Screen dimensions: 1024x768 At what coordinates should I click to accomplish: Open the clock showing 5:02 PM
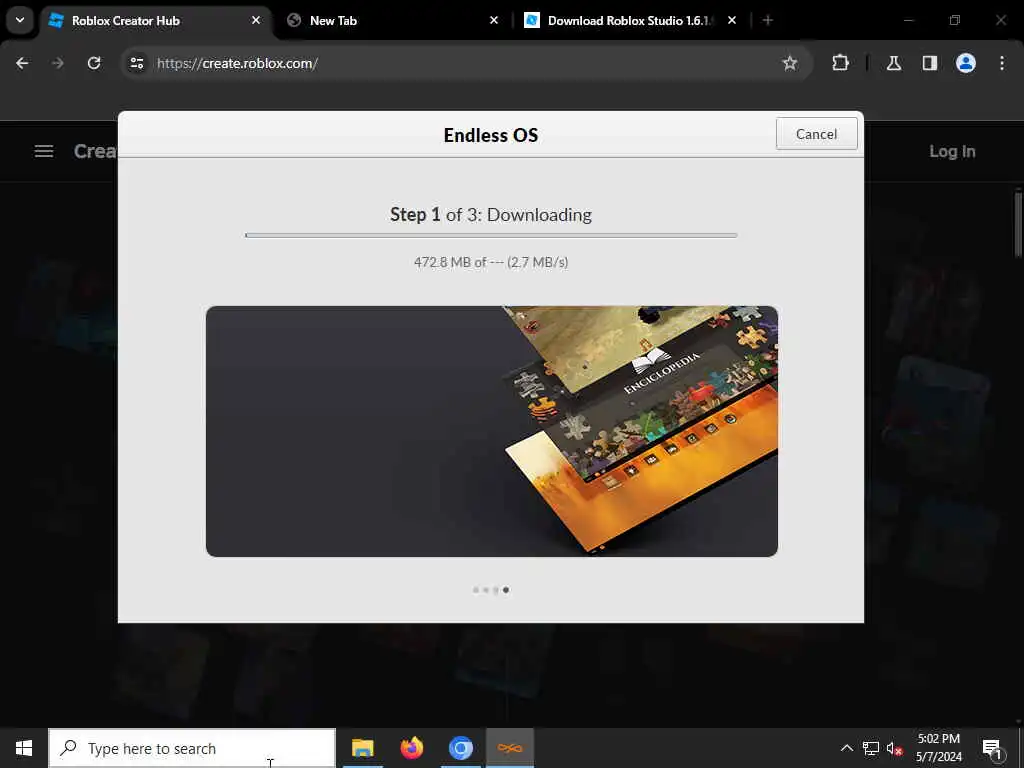click(x=938, y=748)
